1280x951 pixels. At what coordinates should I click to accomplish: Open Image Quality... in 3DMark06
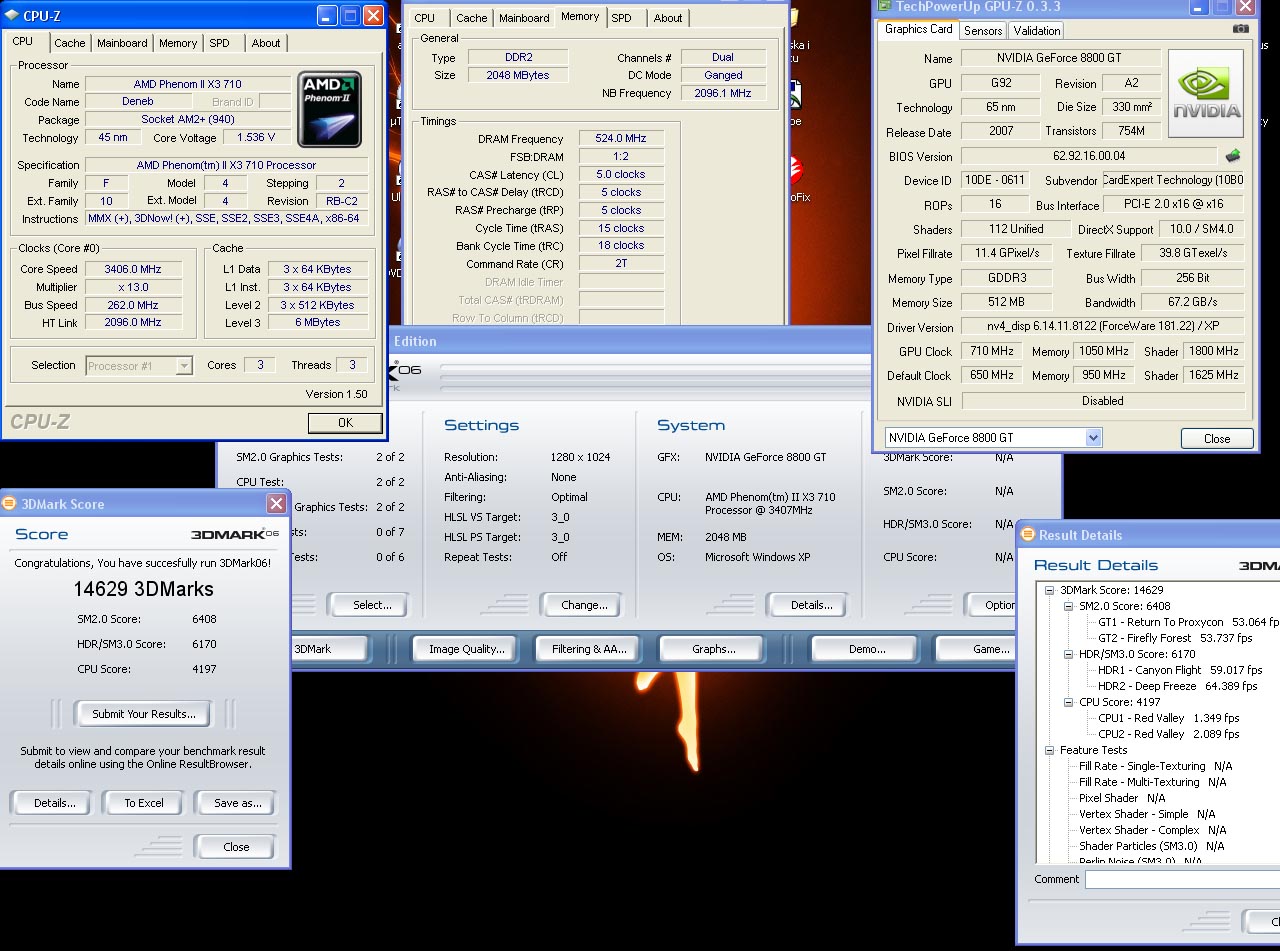pos(466,649)
